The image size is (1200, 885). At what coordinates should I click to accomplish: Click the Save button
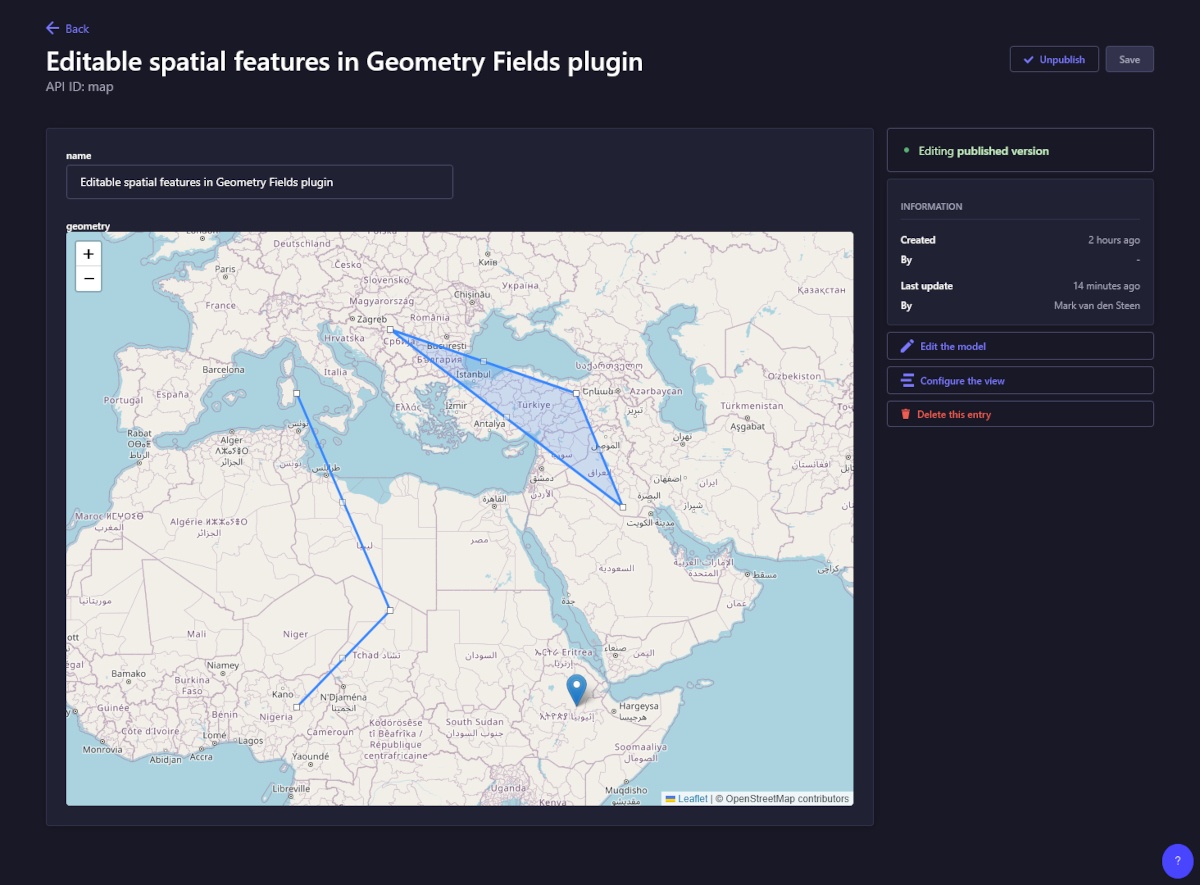point(1129,59)
